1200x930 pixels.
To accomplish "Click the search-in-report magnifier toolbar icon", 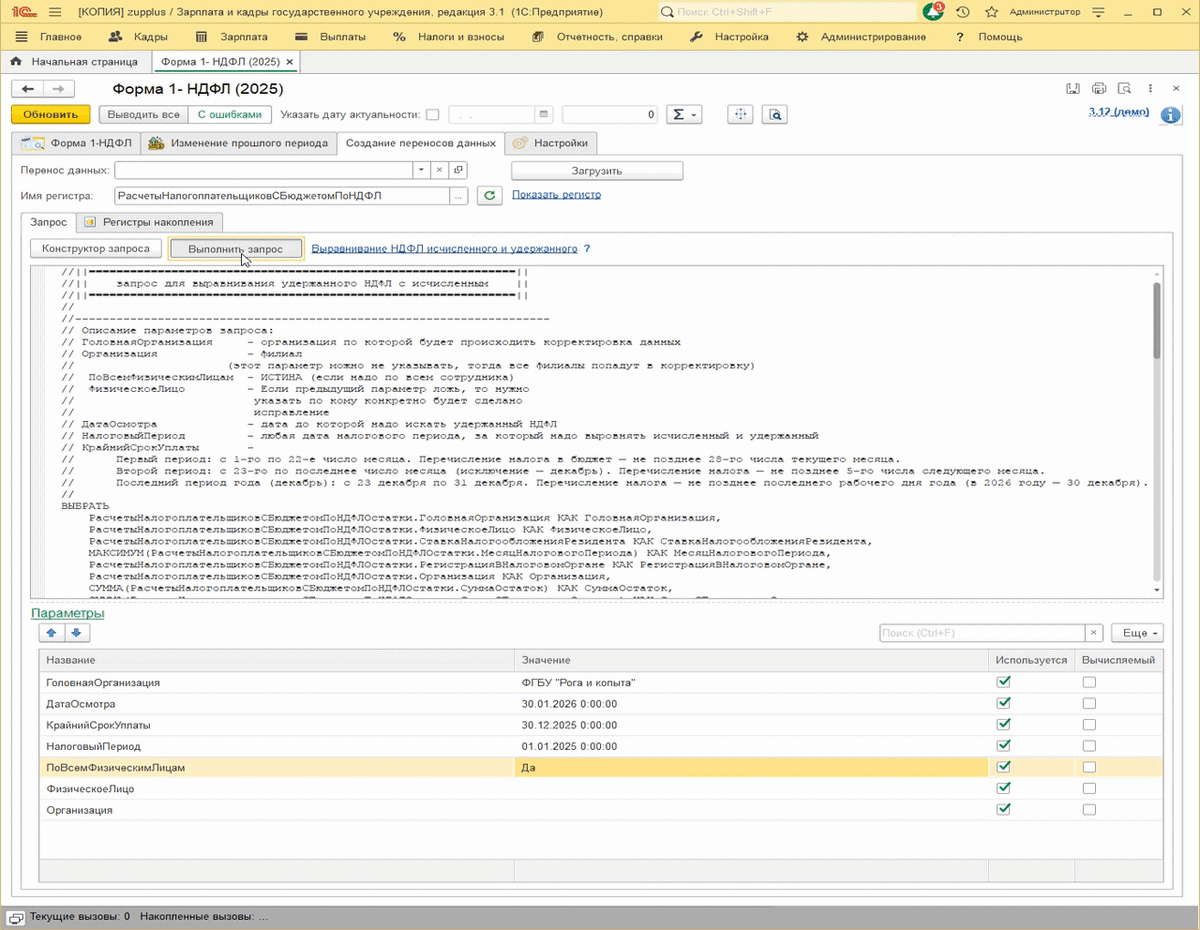I will (774, 114).
